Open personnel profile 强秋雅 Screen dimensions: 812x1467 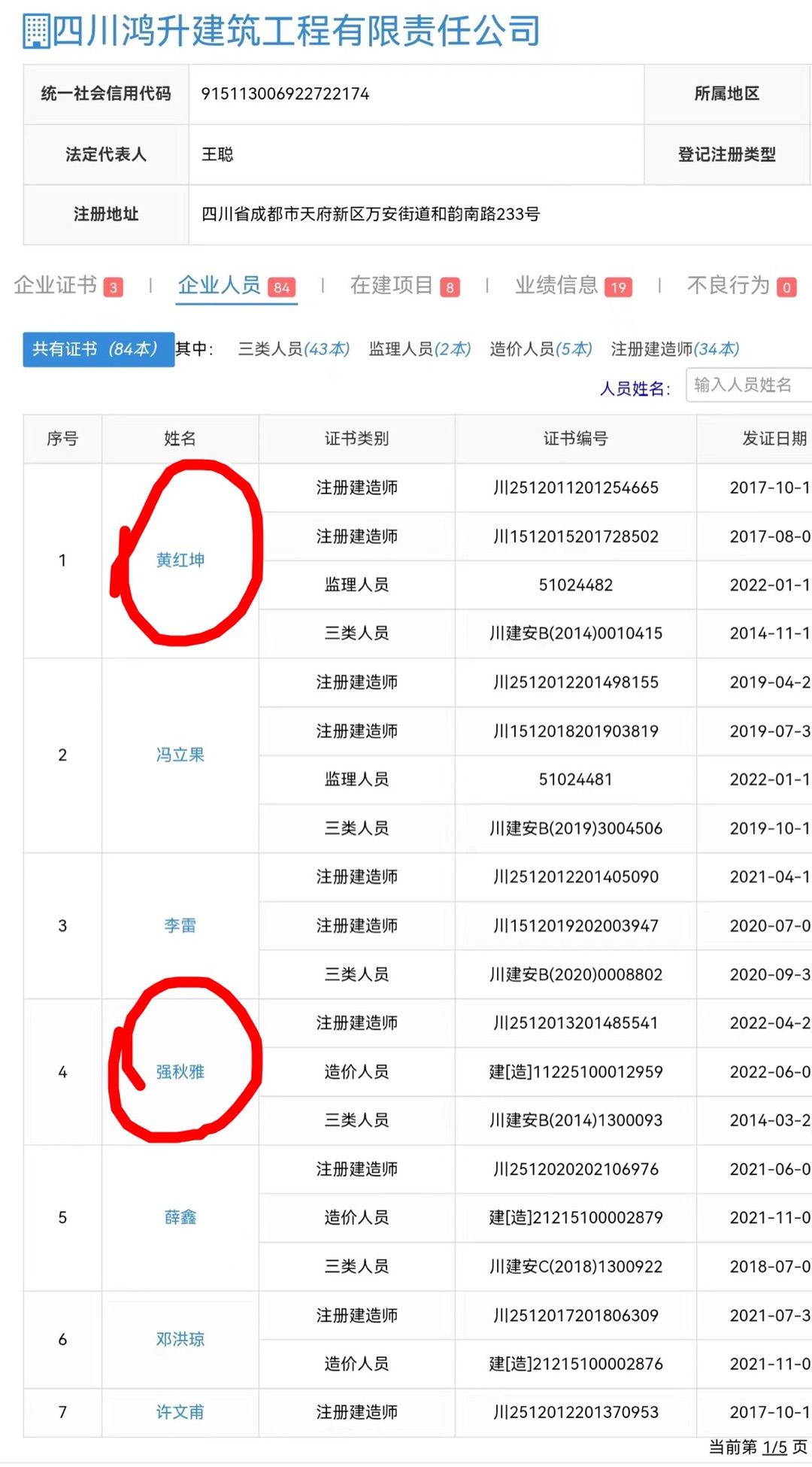(180, 1072)
